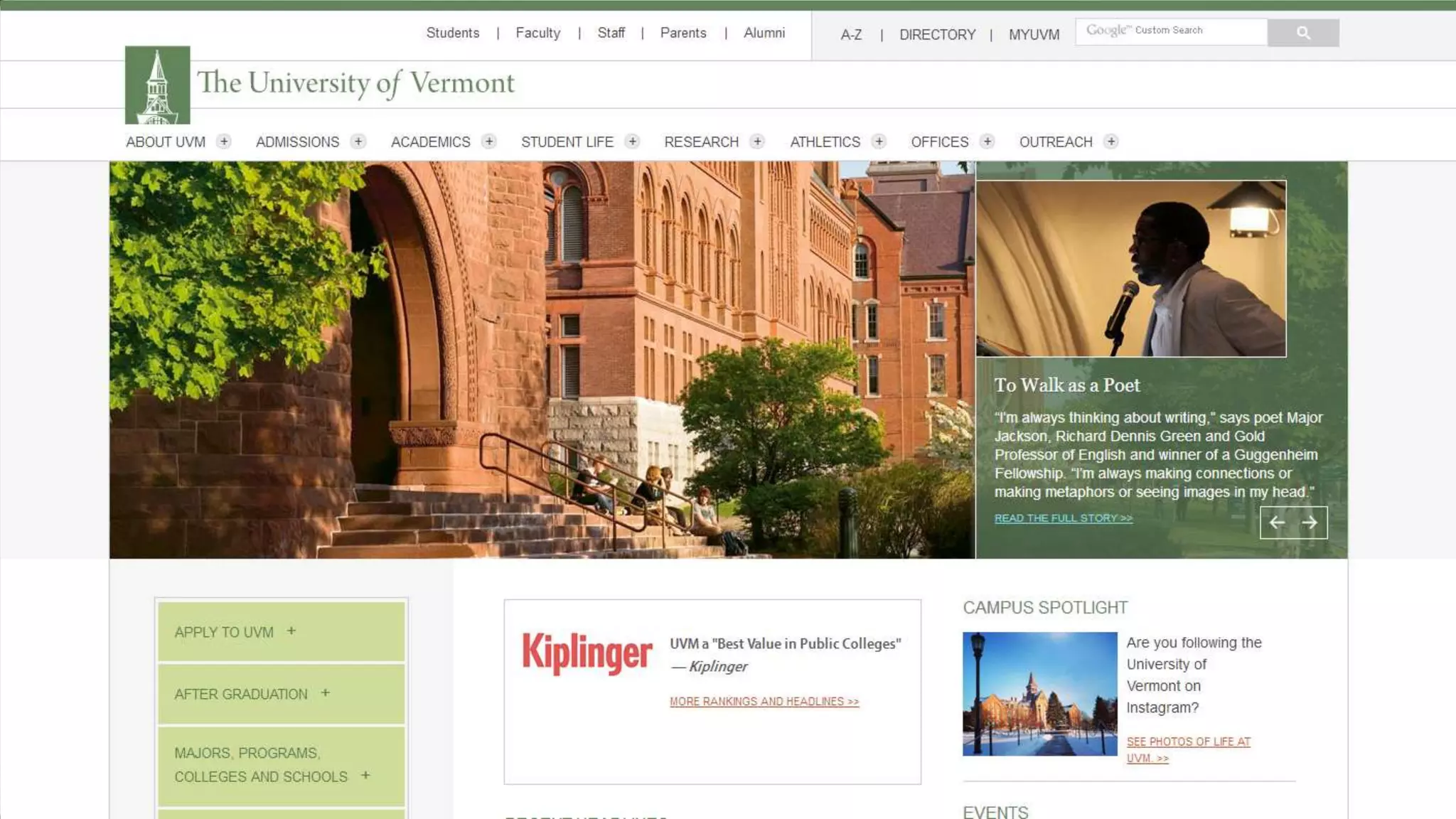The image size is (1456, 819).
Task: Click the search magnifier button
Action: point(1302,33)
